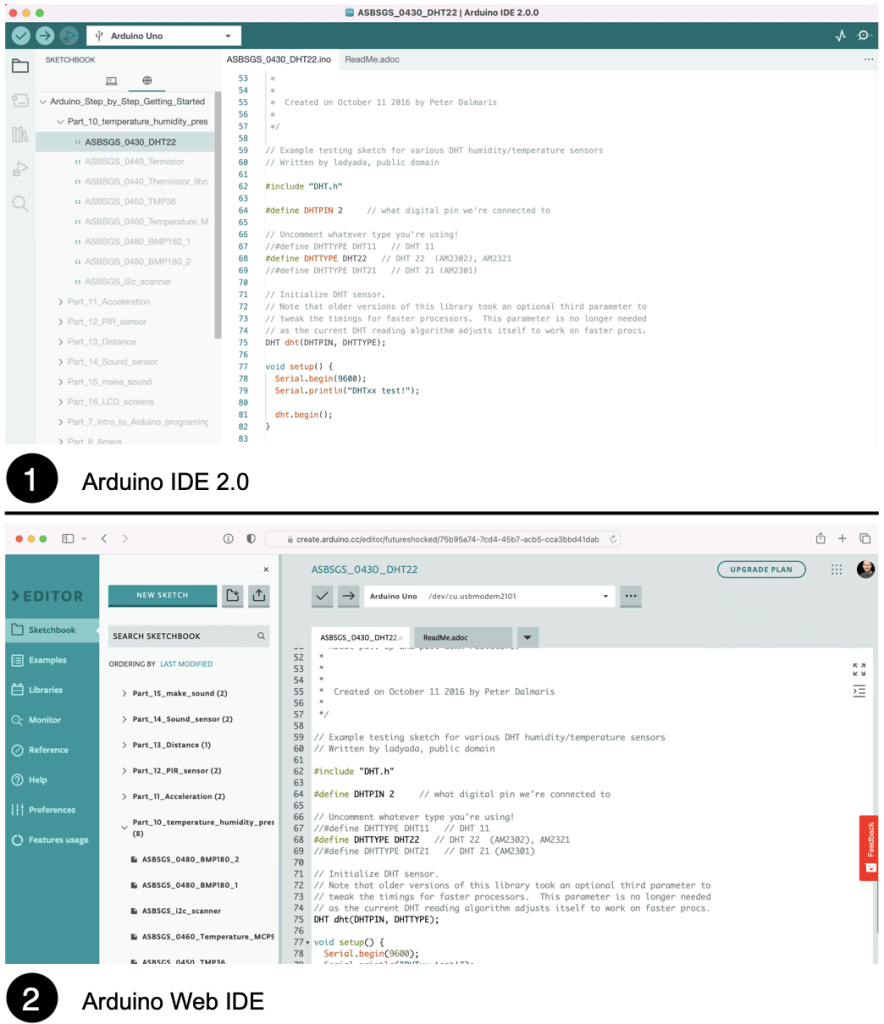Click NEW SKETCH button

point(163,596)
